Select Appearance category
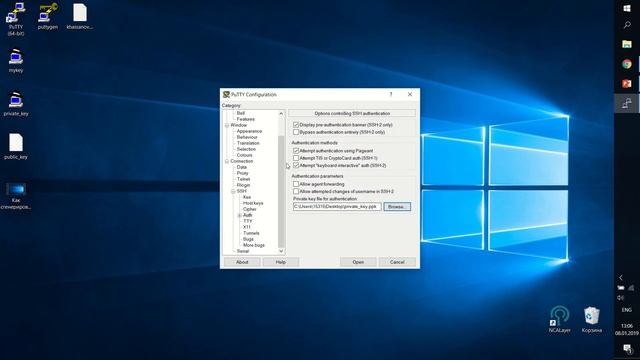Screen dimensions: 640x360 pos(249,131)
